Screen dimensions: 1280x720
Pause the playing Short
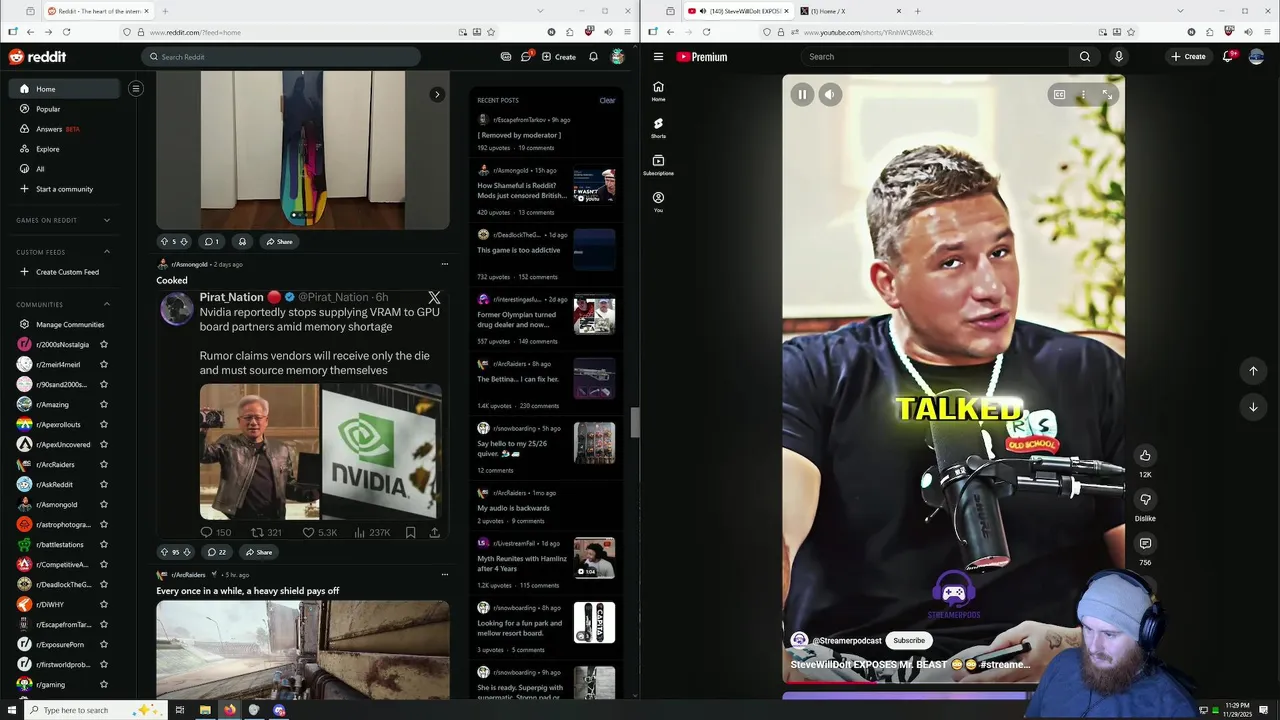(x=802, y=95)
